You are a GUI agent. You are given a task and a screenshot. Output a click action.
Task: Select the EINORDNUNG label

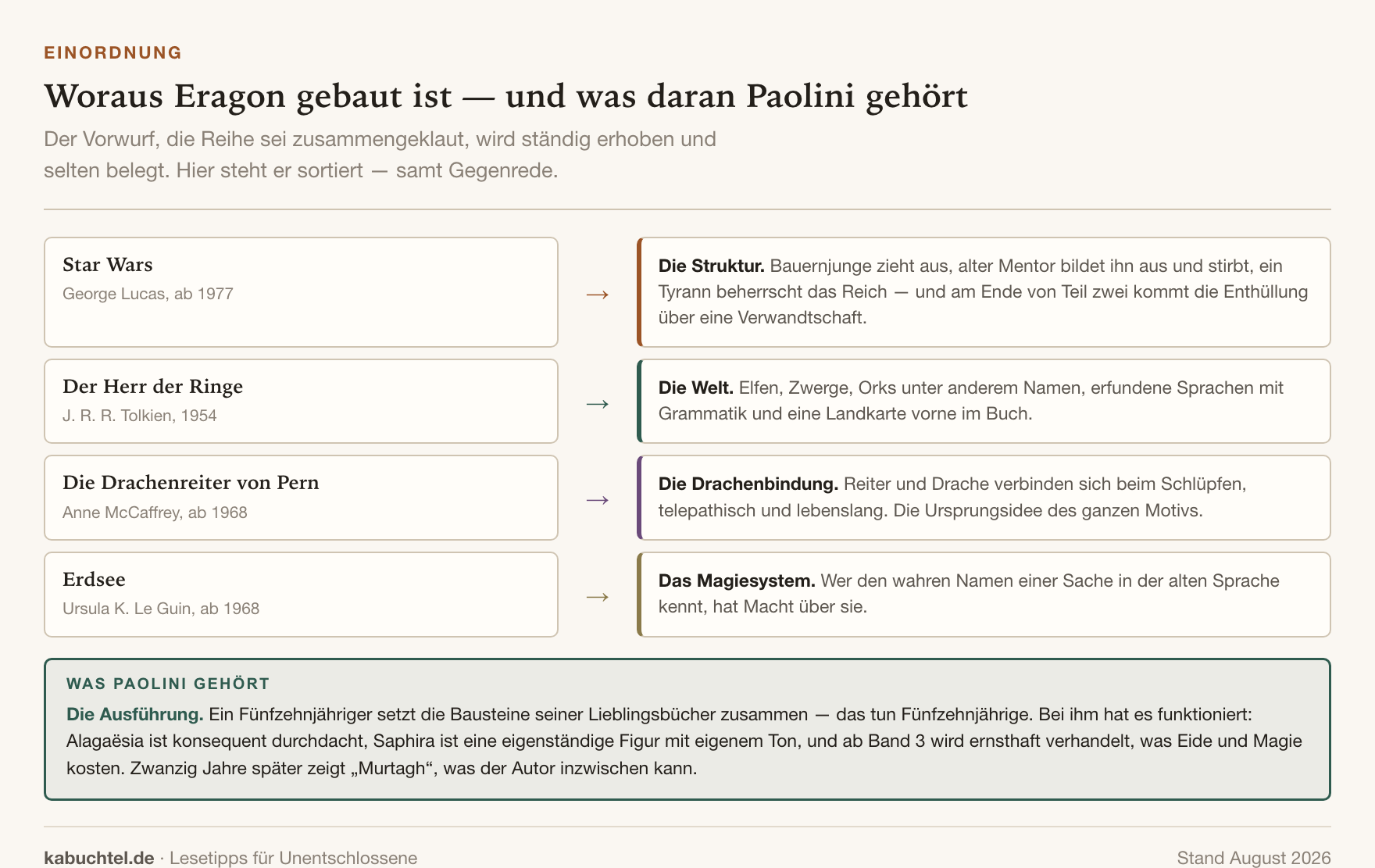[x=112, y=52]
